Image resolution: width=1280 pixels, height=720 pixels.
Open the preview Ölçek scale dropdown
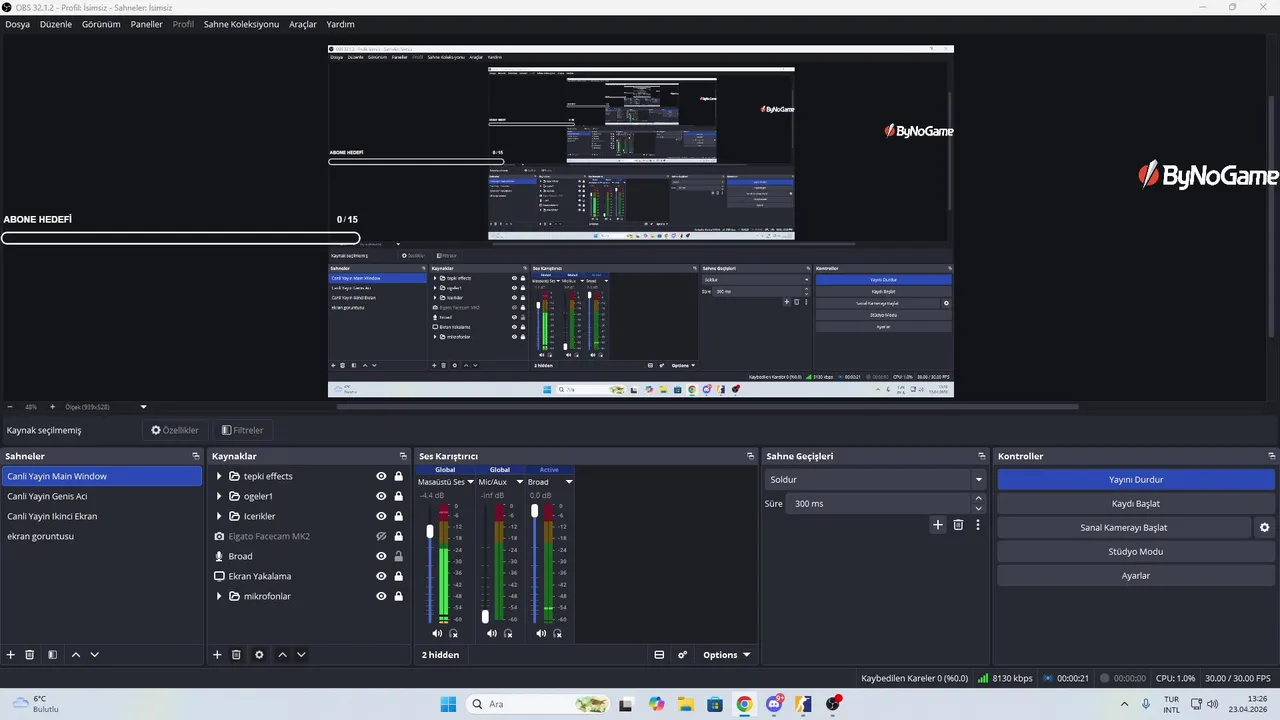point(143,407)
